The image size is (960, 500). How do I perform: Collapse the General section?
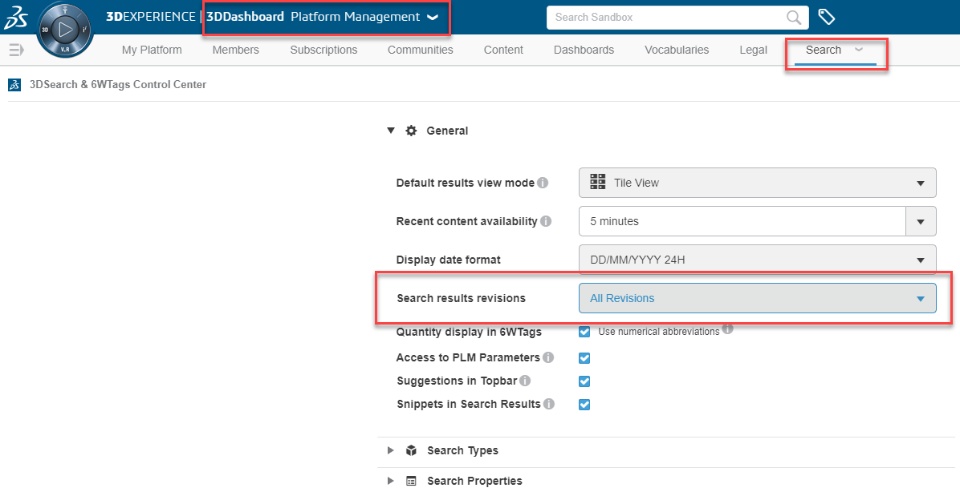391,131
